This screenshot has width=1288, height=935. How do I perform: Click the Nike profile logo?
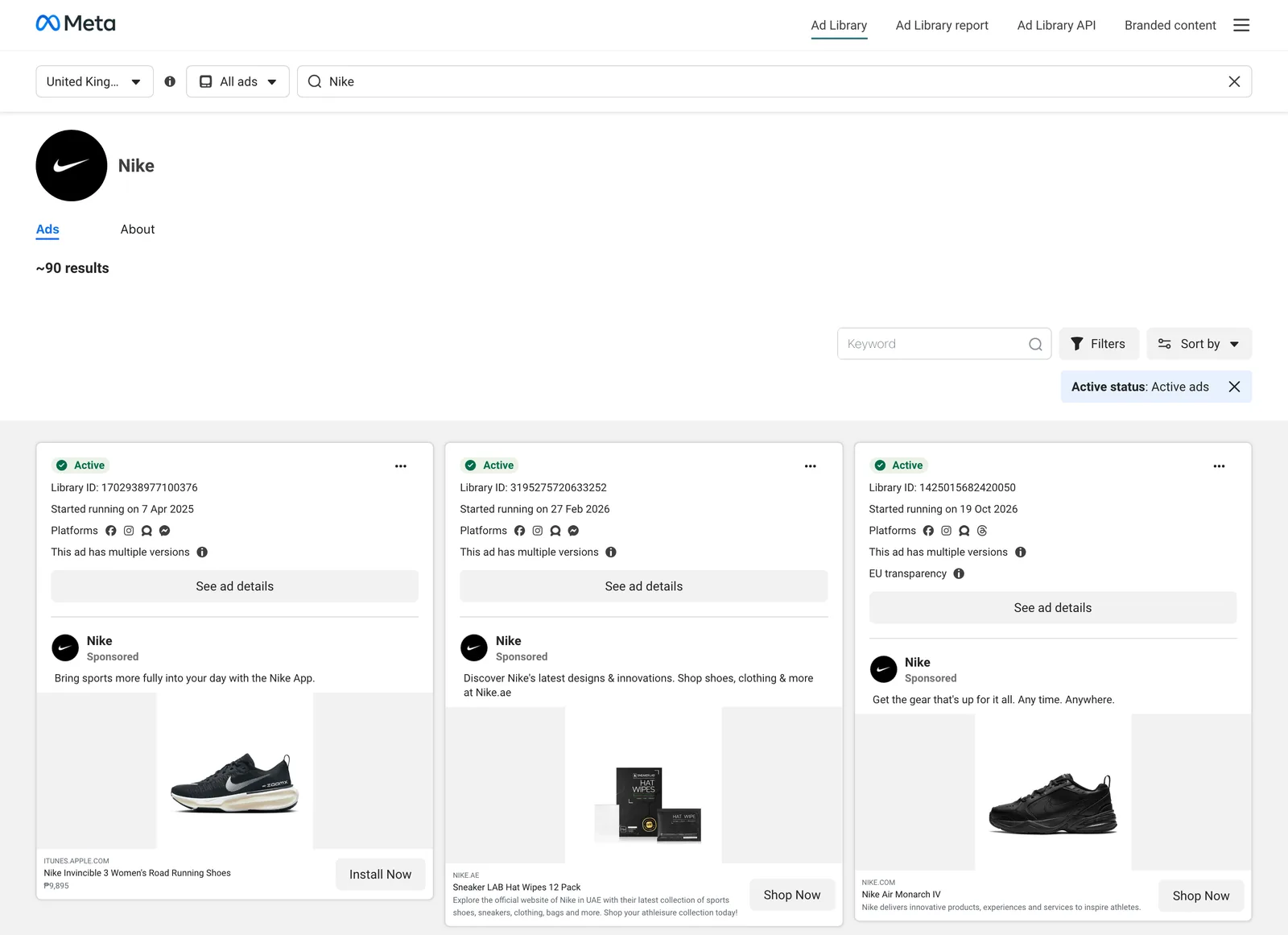(72, 165)
